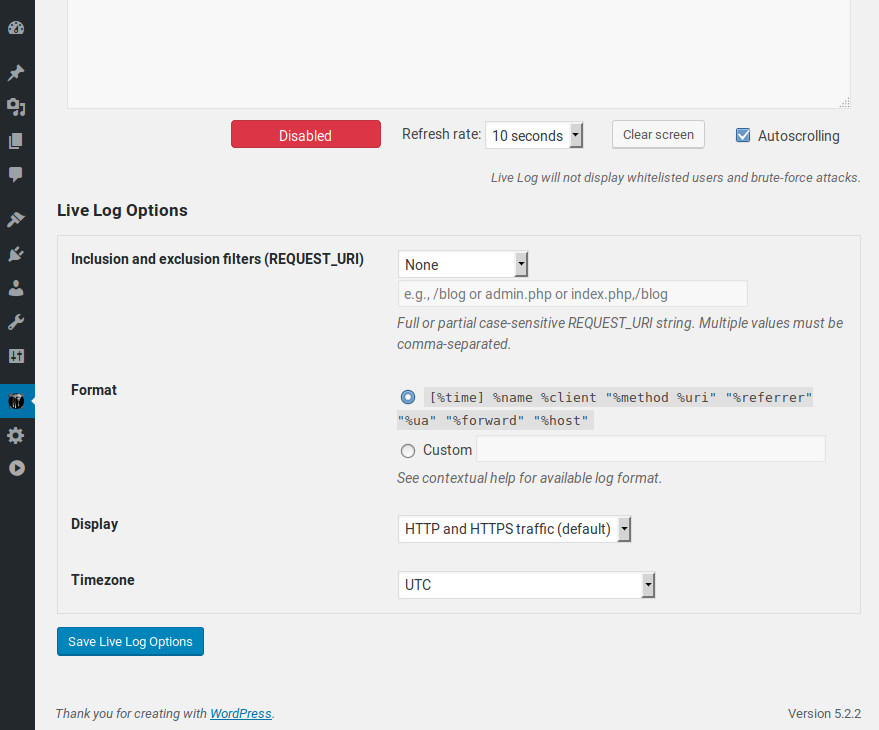The width and height of the screenshot is (879, 730).
Task: Select the Custom format radio button
Action: coord(407,451)
